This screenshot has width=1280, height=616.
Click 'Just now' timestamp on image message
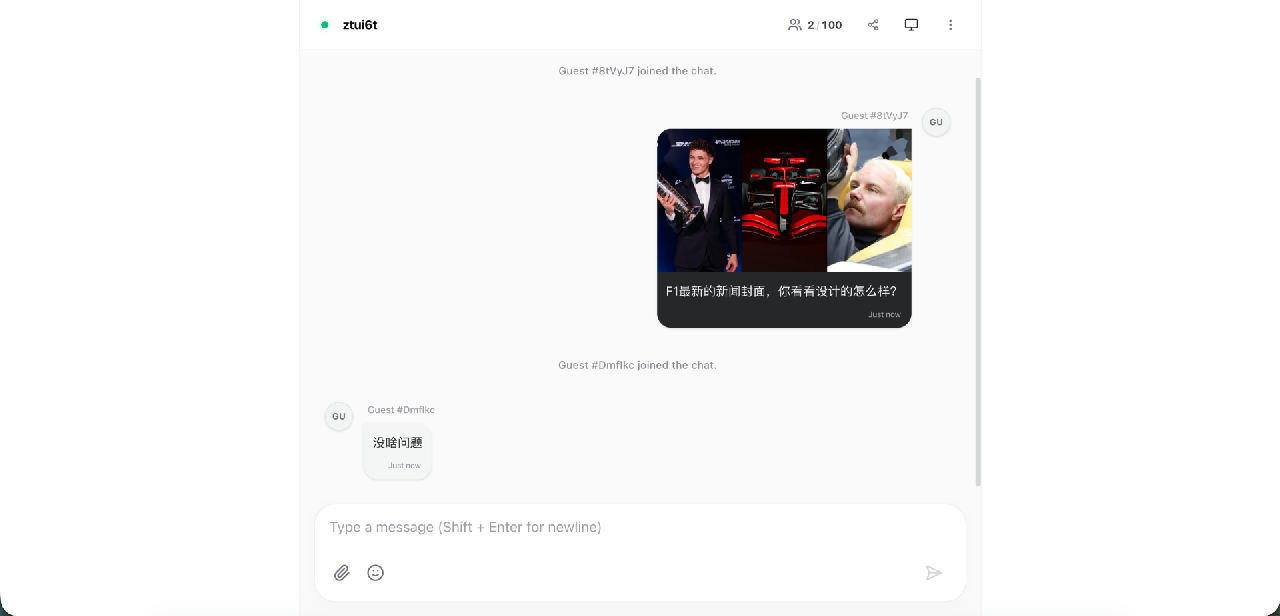point(884,315)
